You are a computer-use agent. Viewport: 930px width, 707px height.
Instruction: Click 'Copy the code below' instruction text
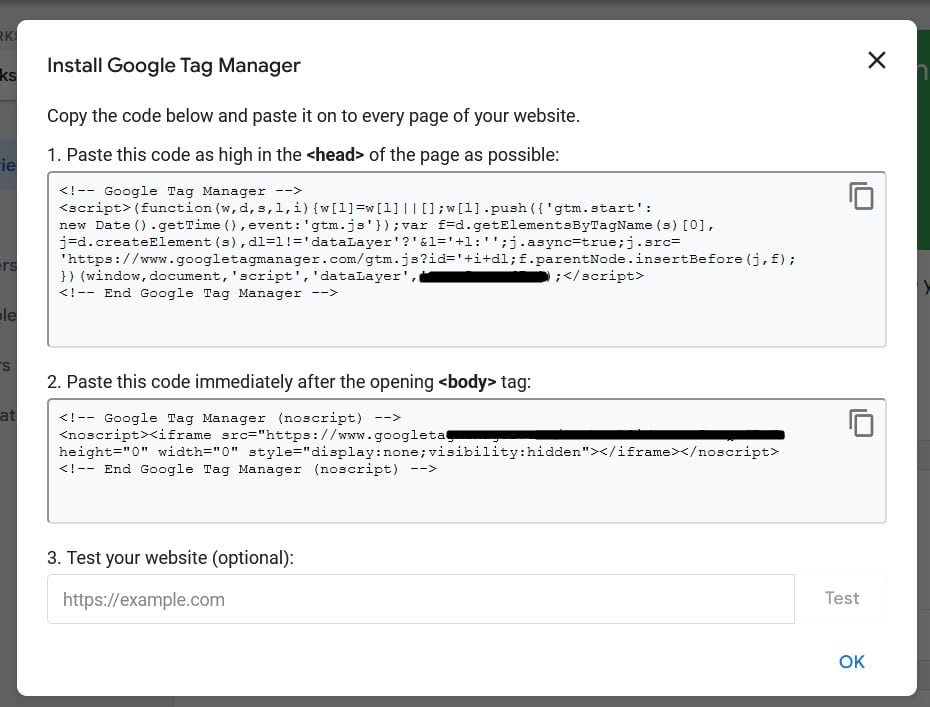[313, 116]
